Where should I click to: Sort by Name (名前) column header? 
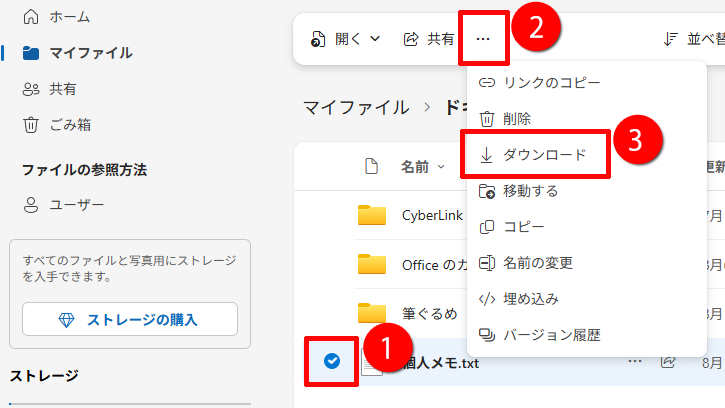tap(423, 167)
